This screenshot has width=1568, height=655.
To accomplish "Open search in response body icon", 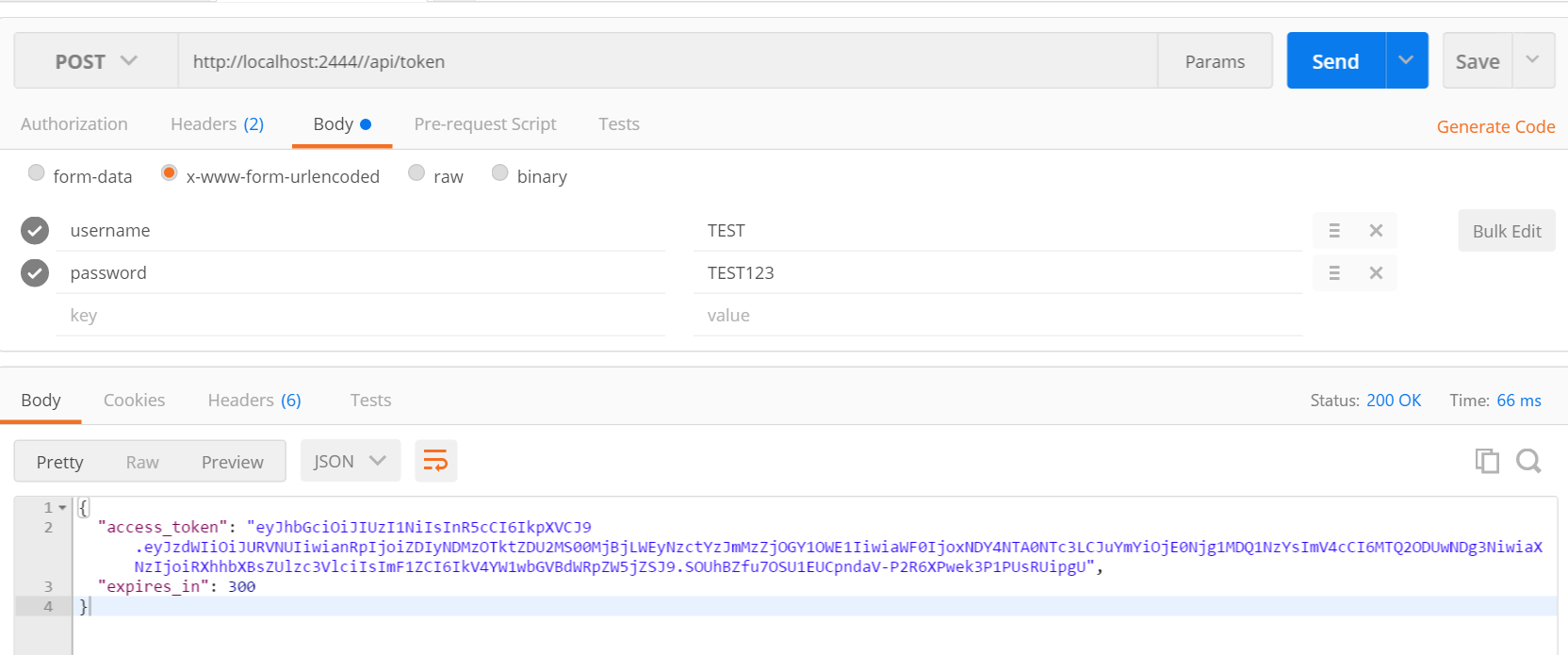I will click(x=1528, y=461).
